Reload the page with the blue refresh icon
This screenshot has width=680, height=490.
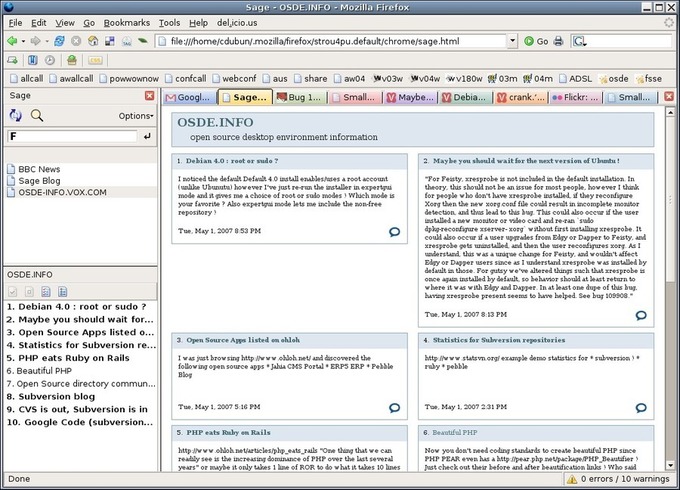pyautogui.click(x=59, y=41)
